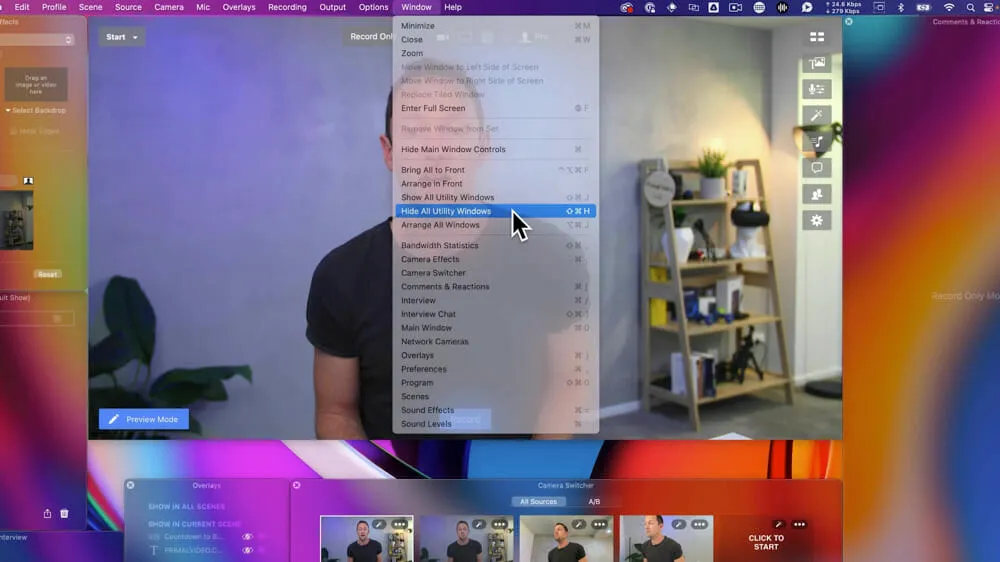Open the overlays picture icon
This screenshot has width=1000, height=562.
pos(817,63)
